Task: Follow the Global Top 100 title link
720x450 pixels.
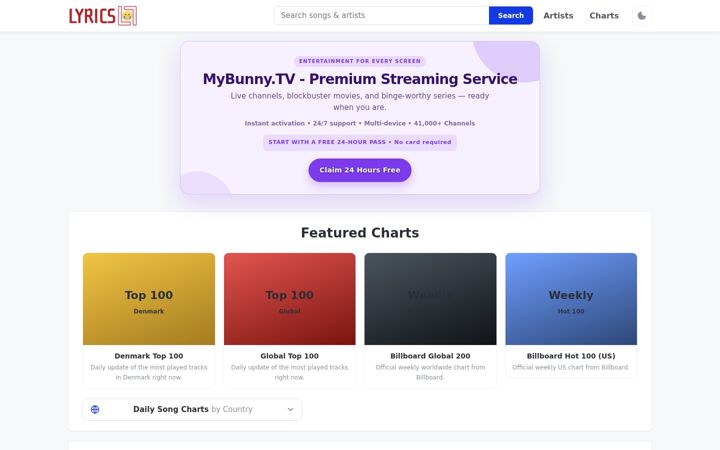Action: [289, 356]
